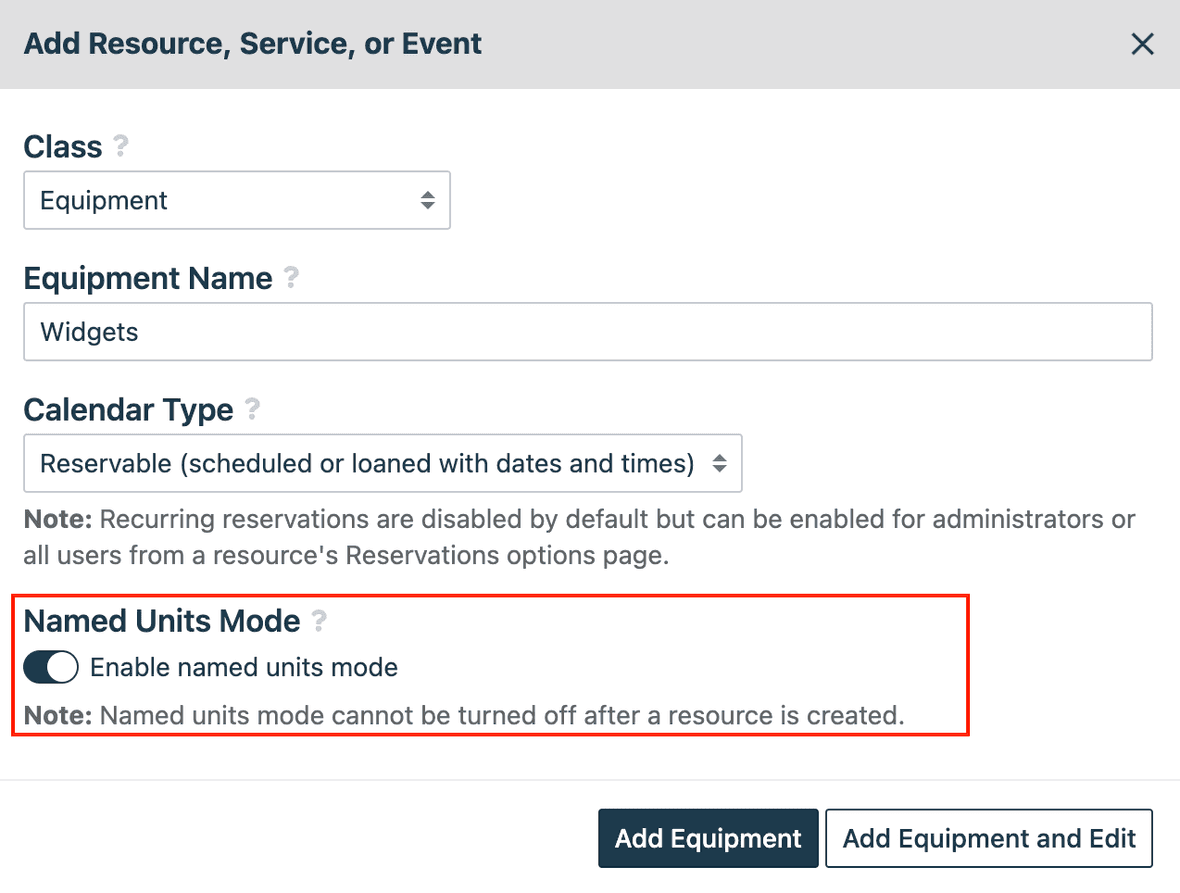1180x893 pixels.
Task: Click the Add Equipment and Edit button
Action: 988,838
